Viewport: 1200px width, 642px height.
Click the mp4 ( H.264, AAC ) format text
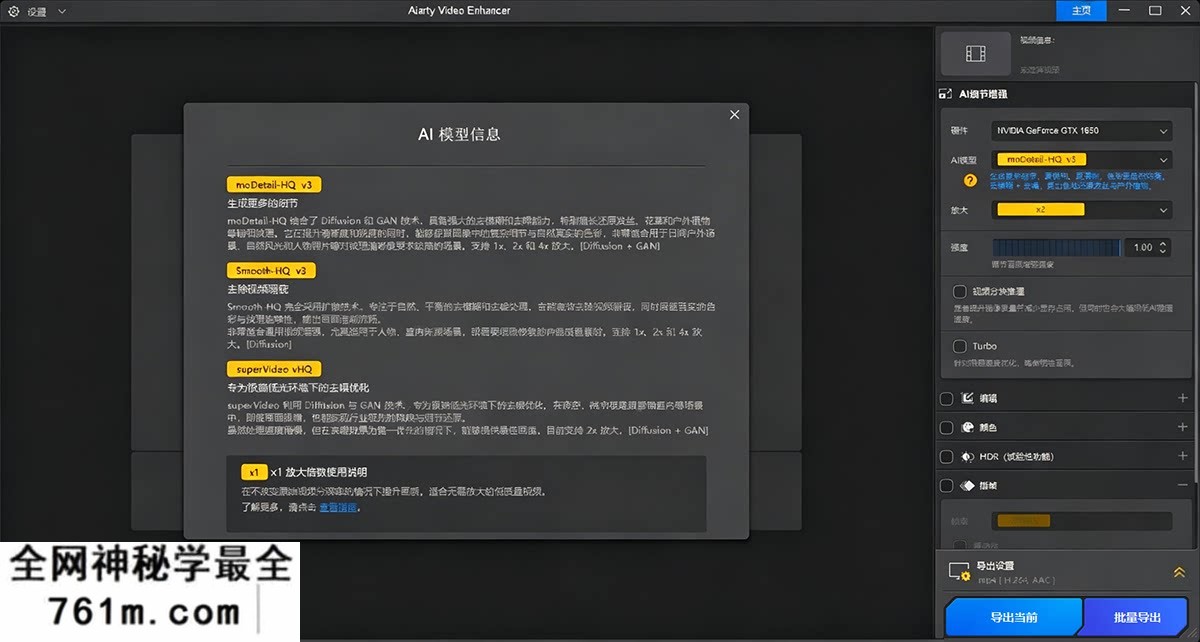[x=1015, y=580]
